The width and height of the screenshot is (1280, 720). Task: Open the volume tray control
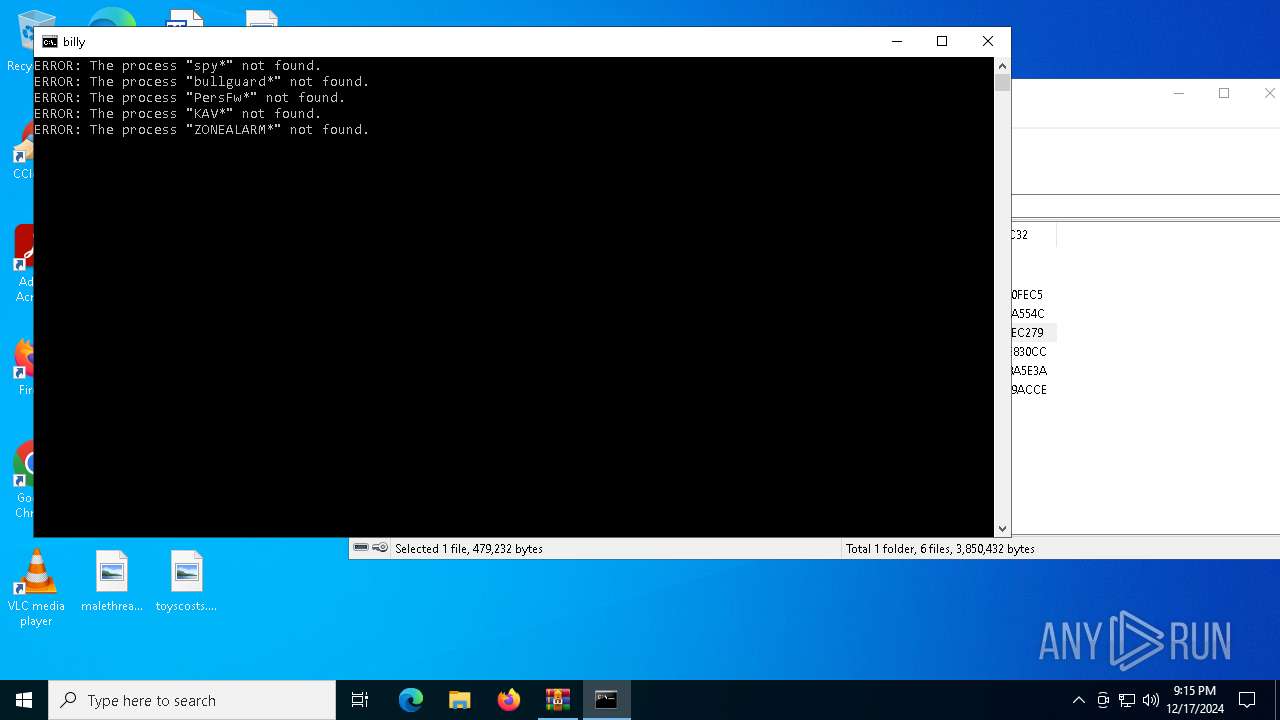pos(1151,700)
